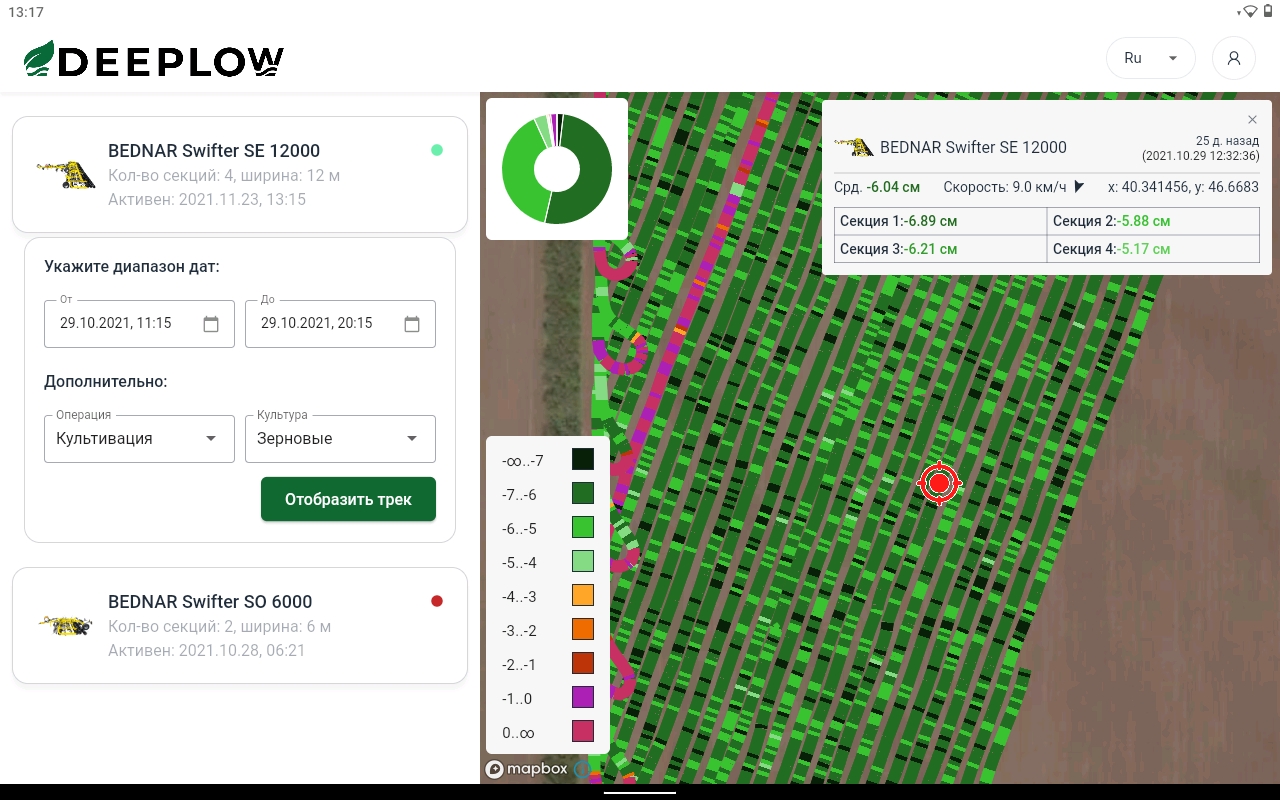The width and height of the screenshot is (1280, 800).
Task: Click the mapbox logo link
Action: 527,769
